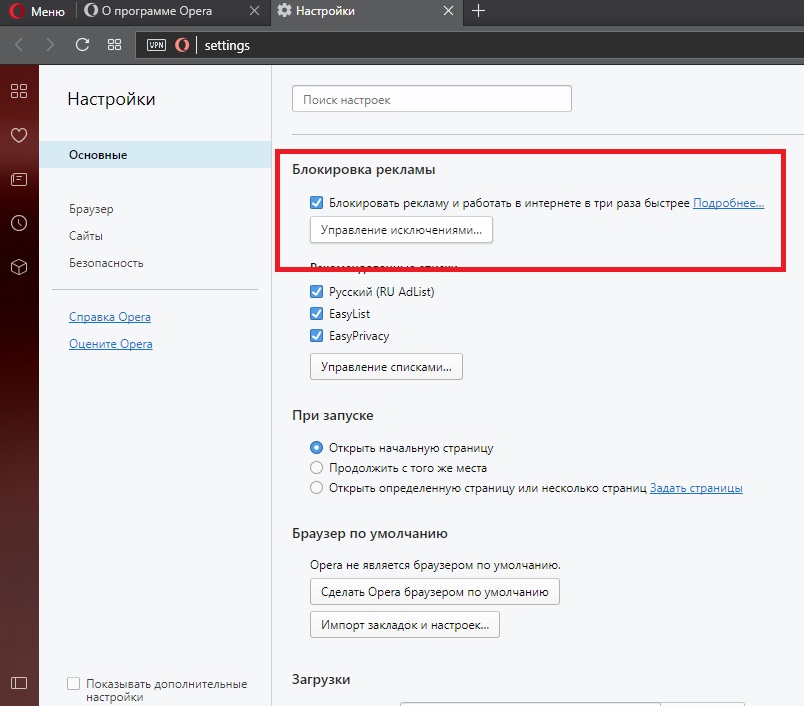Open the Оцените Opera link

coord(110,344)
